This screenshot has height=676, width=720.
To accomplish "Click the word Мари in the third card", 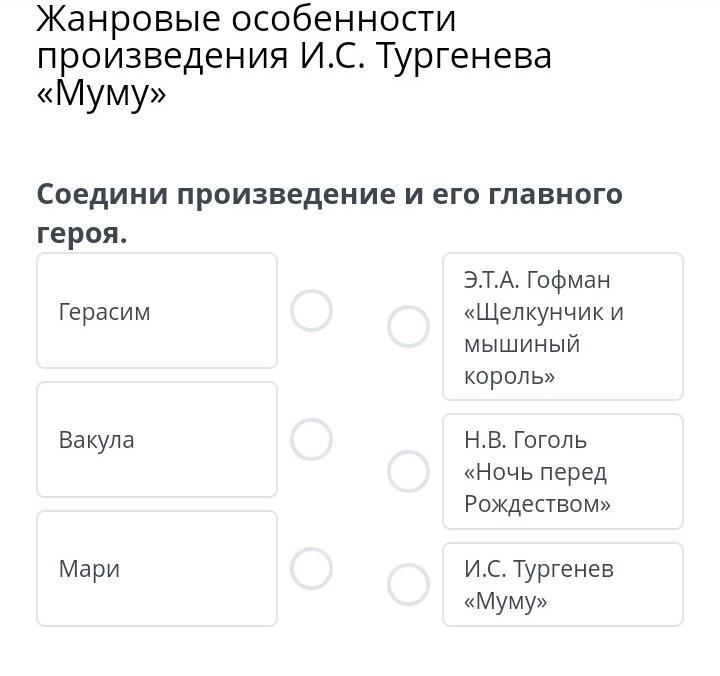I will pos(89,569).
